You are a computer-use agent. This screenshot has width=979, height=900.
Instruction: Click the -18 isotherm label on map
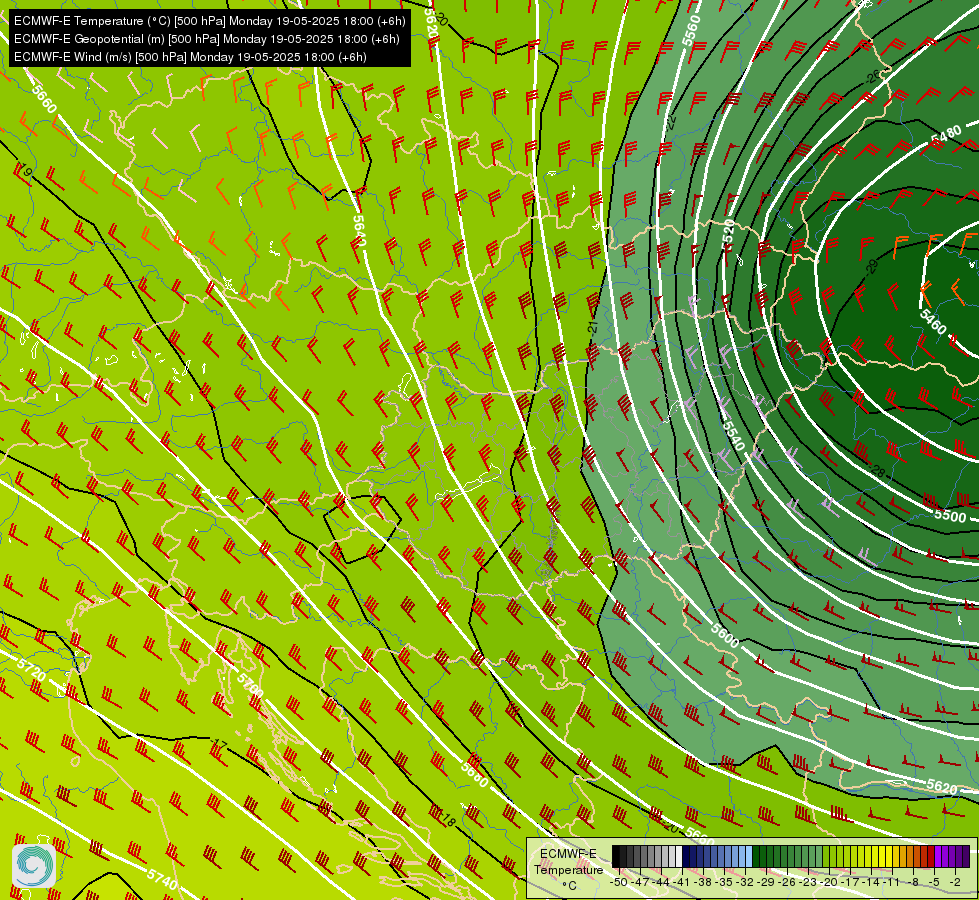point(447,819)
